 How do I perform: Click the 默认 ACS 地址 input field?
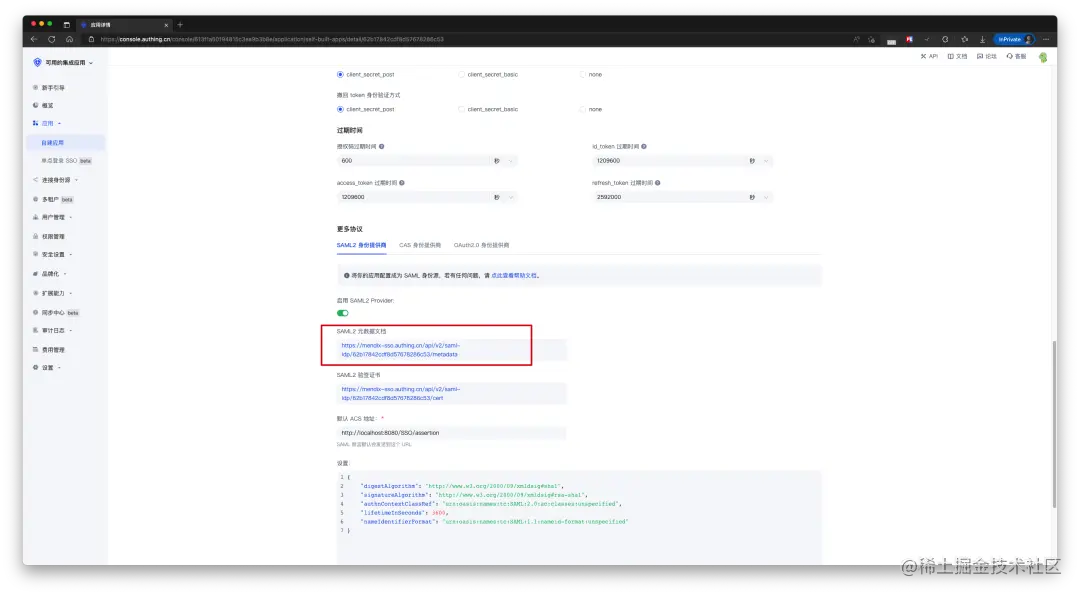click(x=451, y=432)
